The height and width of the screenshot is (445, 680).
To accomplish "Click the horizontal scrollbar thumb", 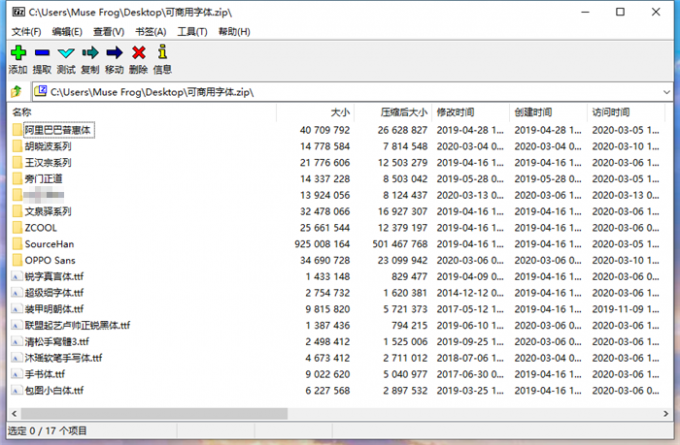I will coord(154,414).
